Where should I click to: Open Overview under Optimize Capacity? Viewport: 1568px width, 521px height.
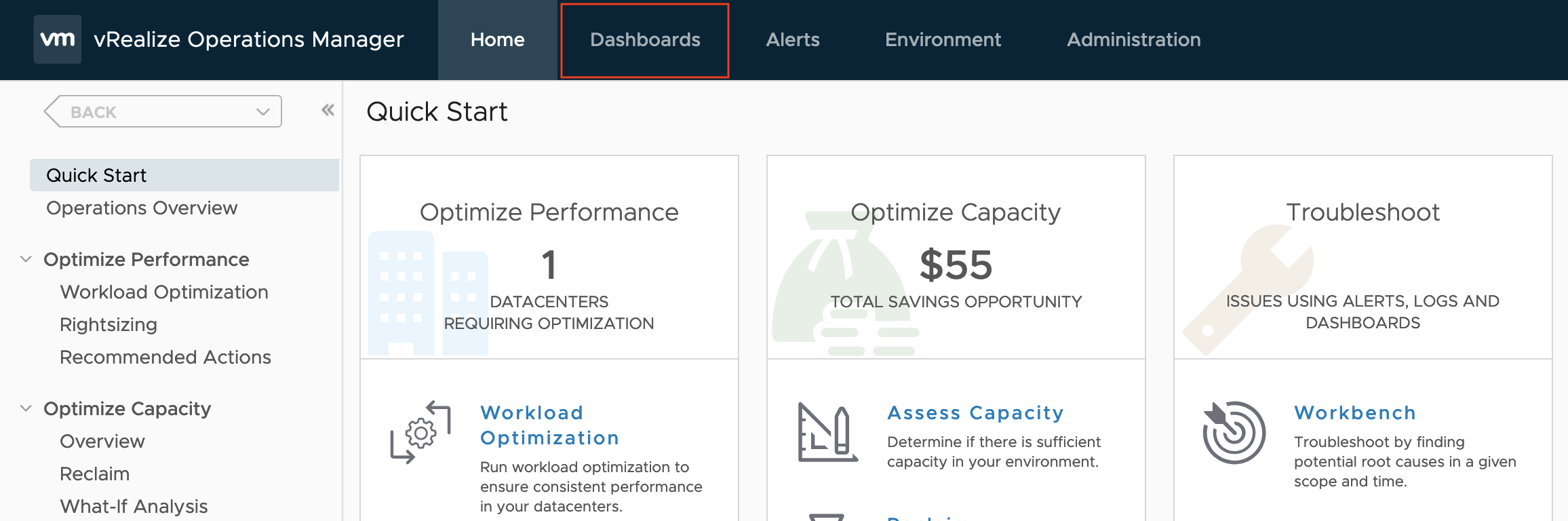click(102, 441)
